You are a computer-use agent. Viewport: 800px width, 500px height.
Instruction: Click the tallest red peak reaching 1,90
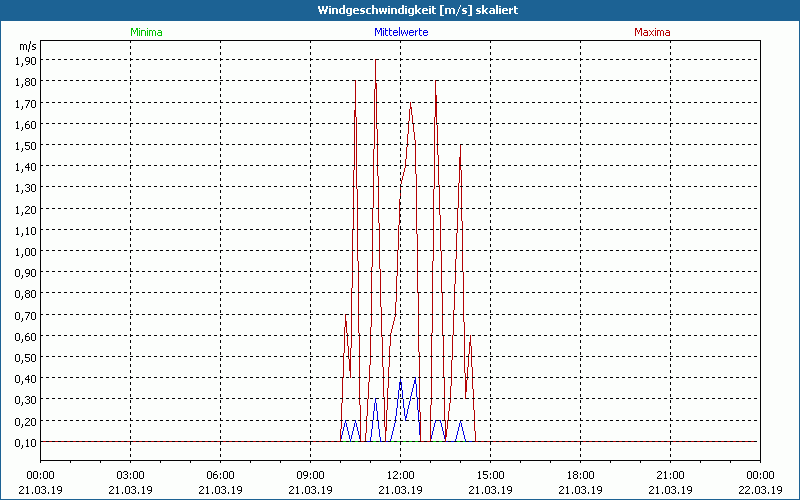[376, 62]
